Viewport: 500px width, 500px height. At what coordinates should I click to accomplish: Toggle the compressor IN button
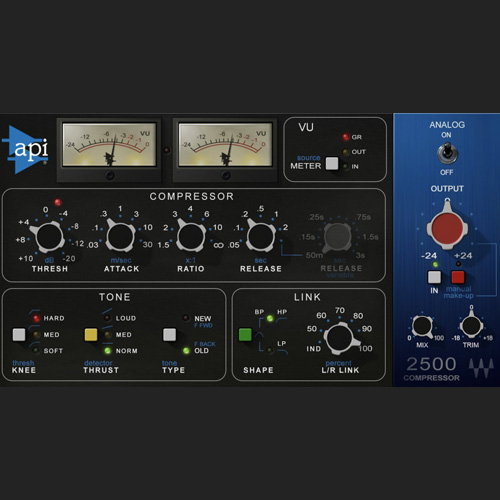click(x=434, y=277)
